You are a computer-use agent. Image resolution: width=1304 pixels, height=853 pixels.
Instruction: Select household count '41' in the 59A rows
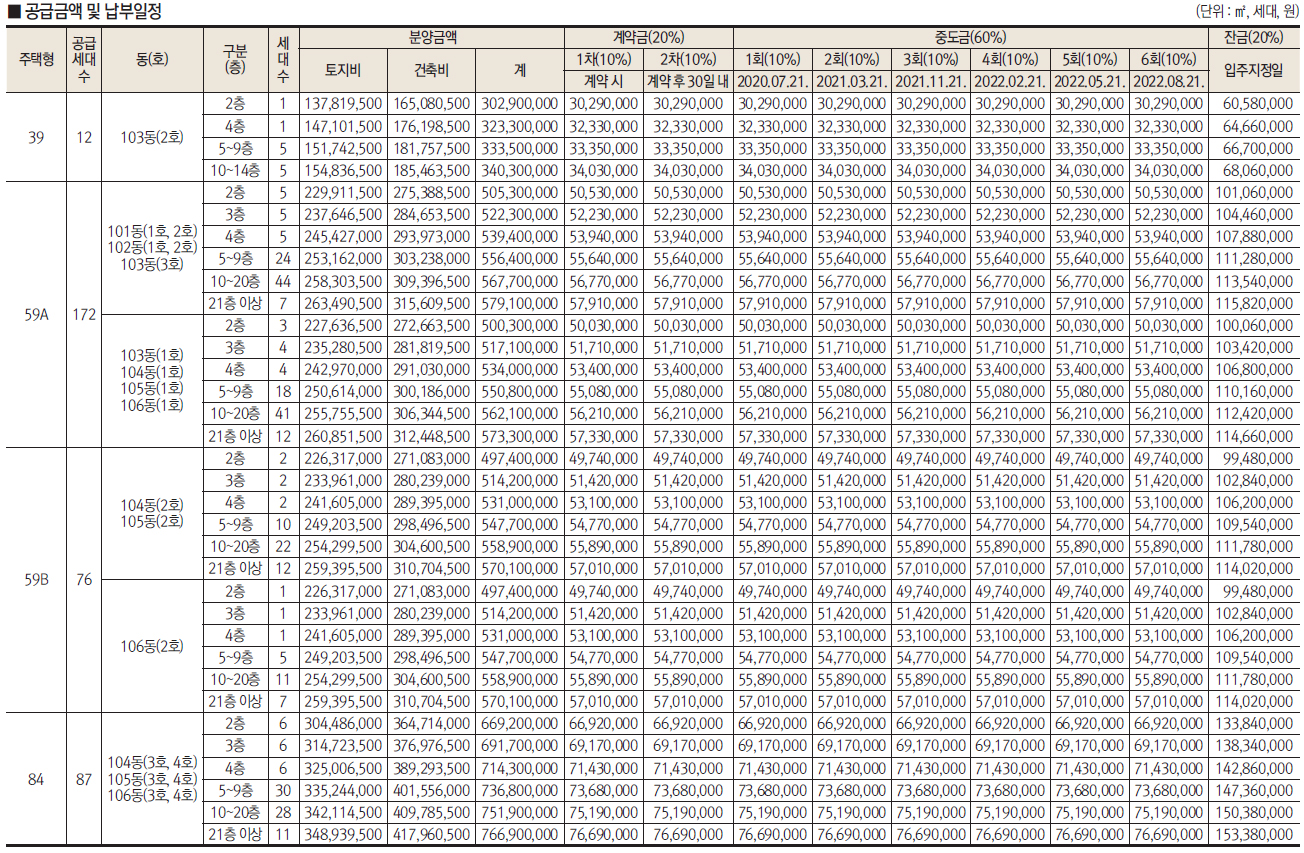[283, 414]
